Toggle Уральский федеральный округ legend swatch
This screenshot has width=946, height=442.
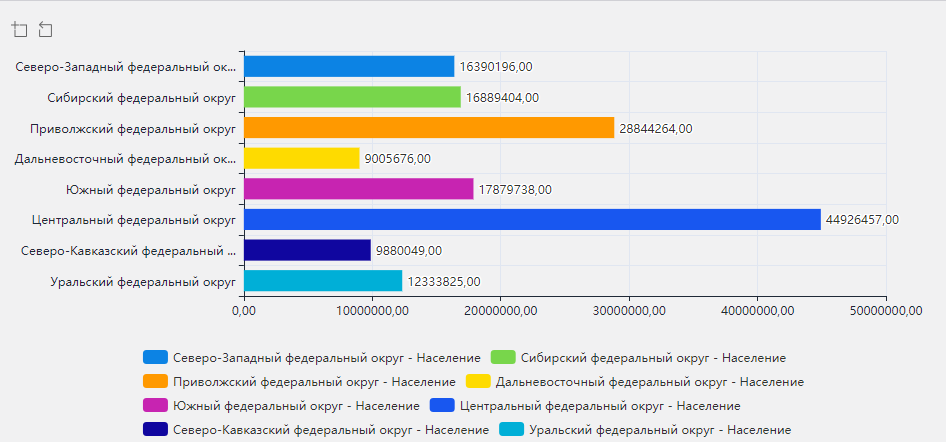[511, 429]
